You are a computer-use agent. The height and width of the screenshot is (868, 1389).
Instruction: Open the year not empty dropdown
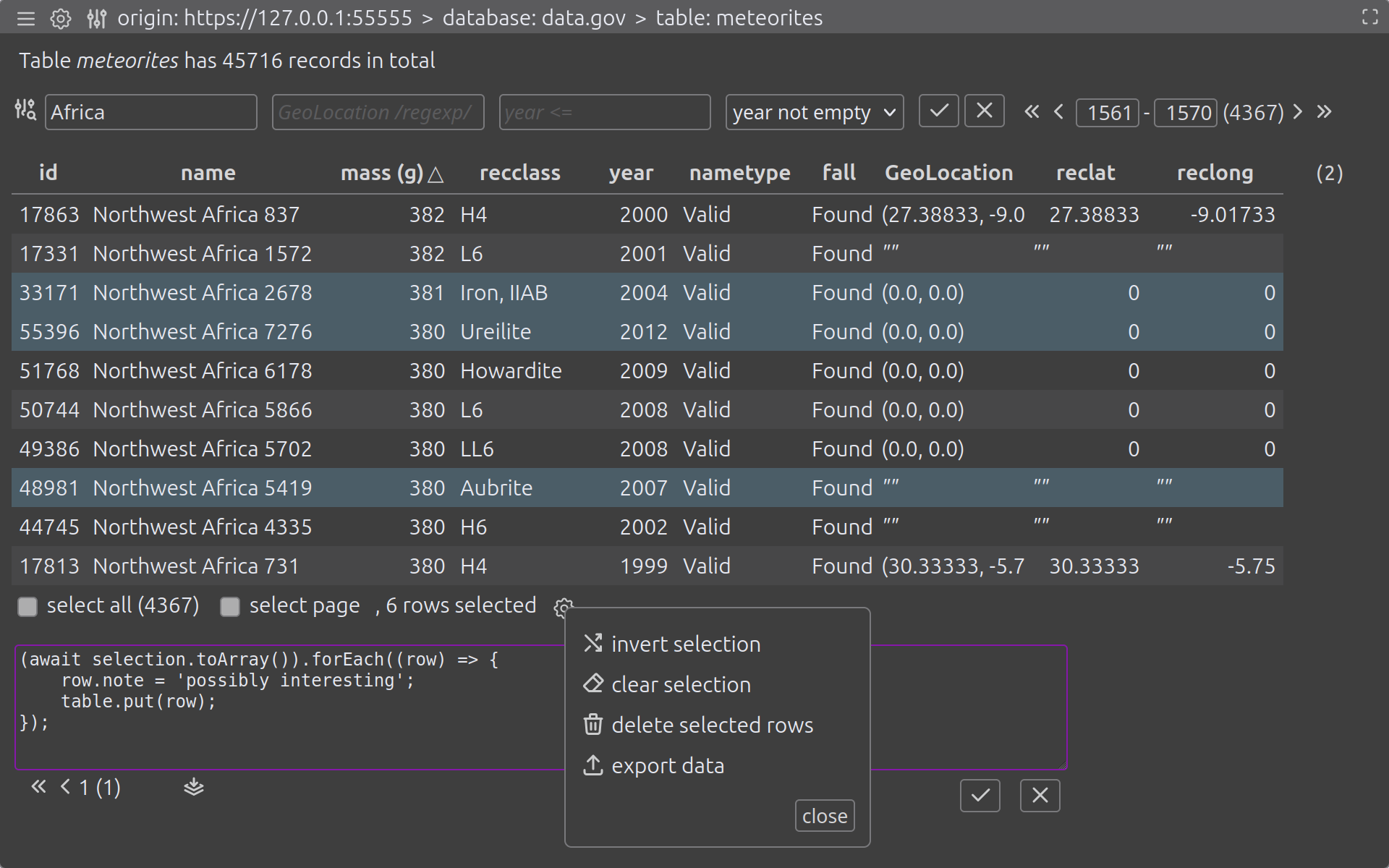pyautogui.click(x=814, y=112)
